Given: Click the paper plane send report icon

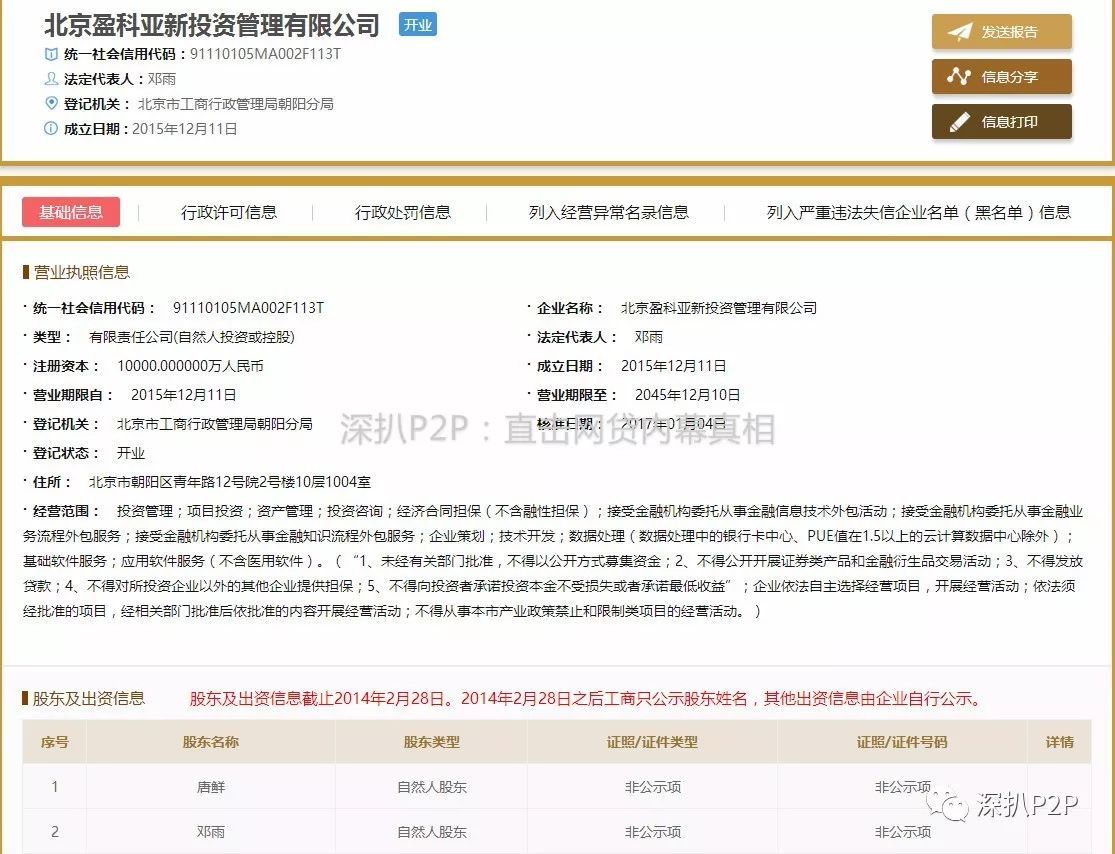Looking at the screenshot, I should point(960,32).
